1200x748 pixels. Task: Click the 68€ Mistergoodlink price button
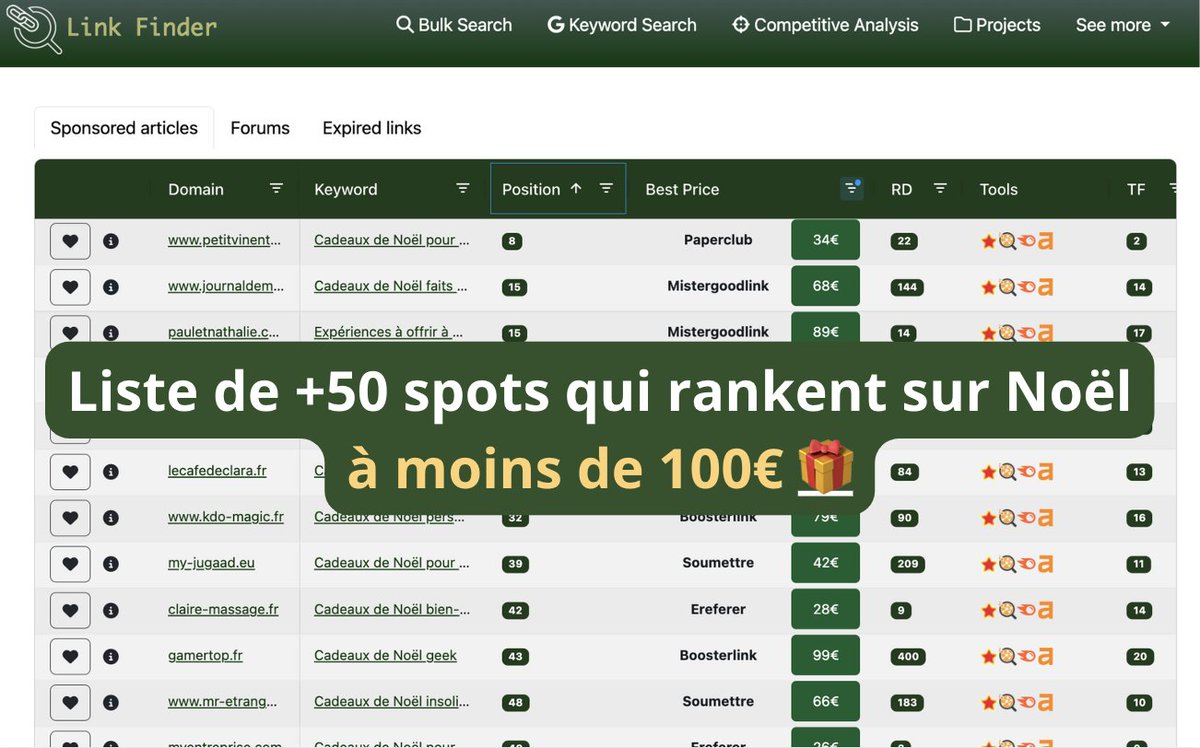click(825, 286)
